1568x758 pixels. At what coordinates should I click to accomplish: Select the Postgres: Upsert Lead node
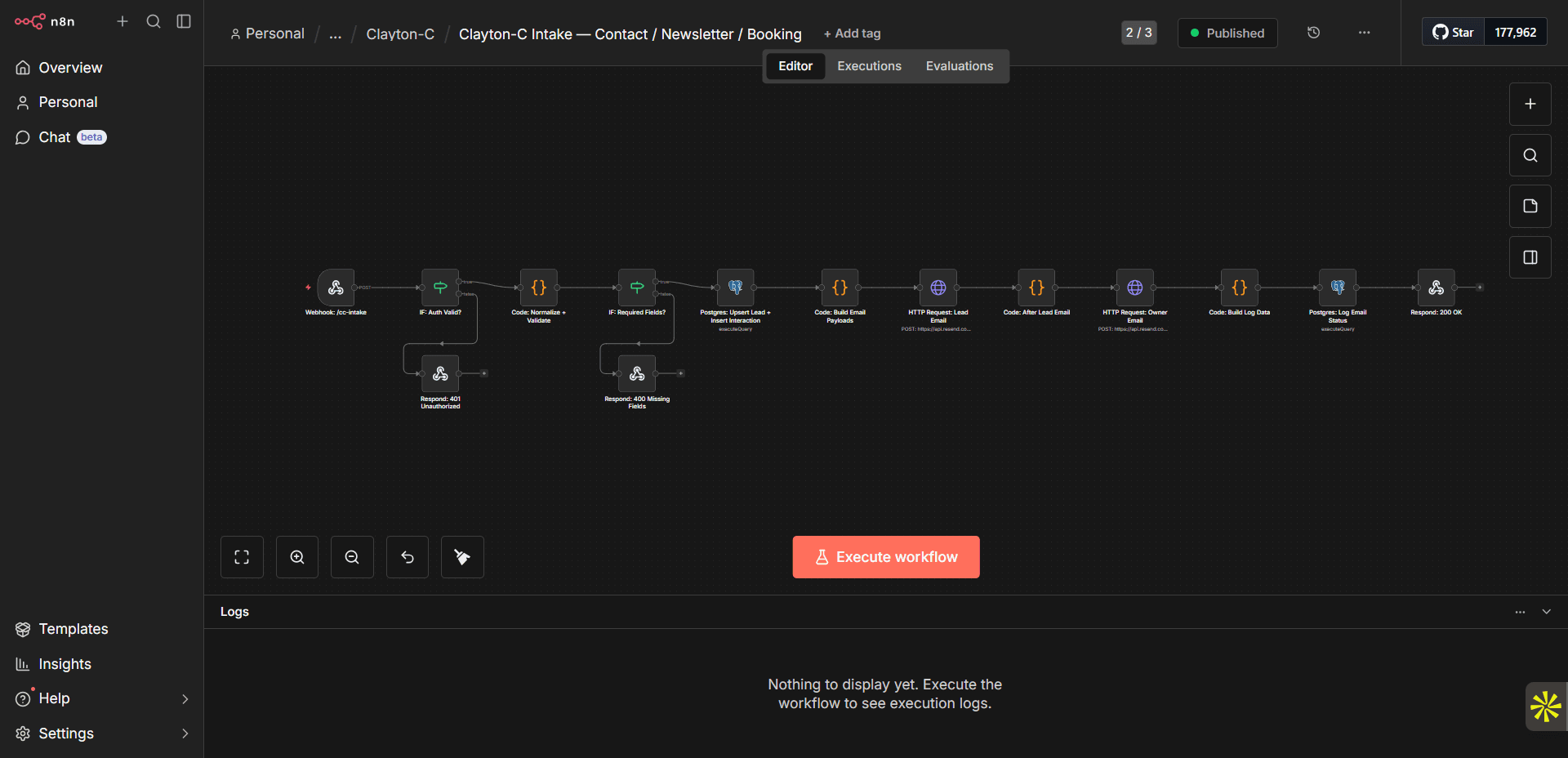click(x=736, y=288)
